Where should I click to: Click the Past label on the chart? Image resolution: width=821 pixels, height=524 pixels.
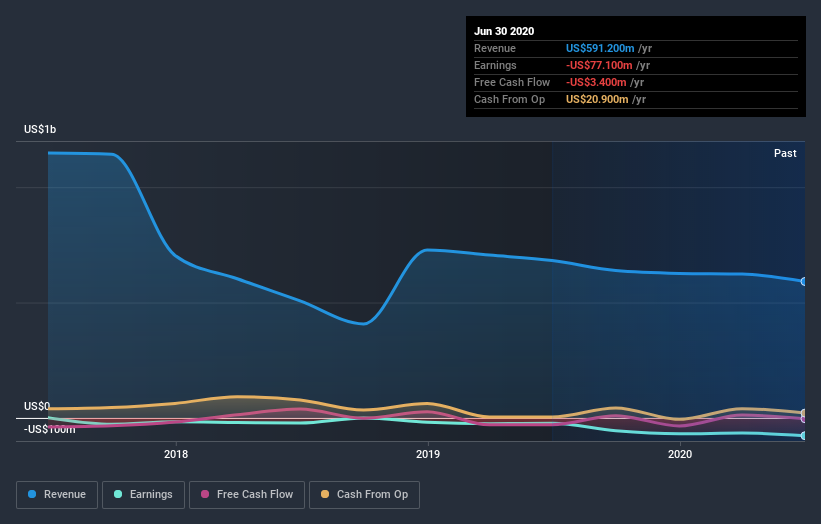coord(785,153)
